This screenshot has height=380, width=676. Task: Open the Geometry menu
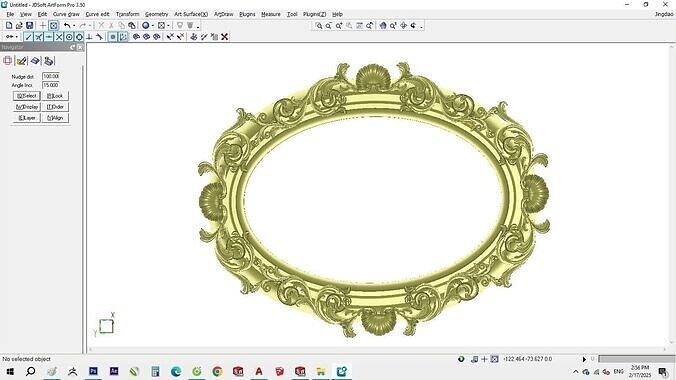(x=156, y=14)
